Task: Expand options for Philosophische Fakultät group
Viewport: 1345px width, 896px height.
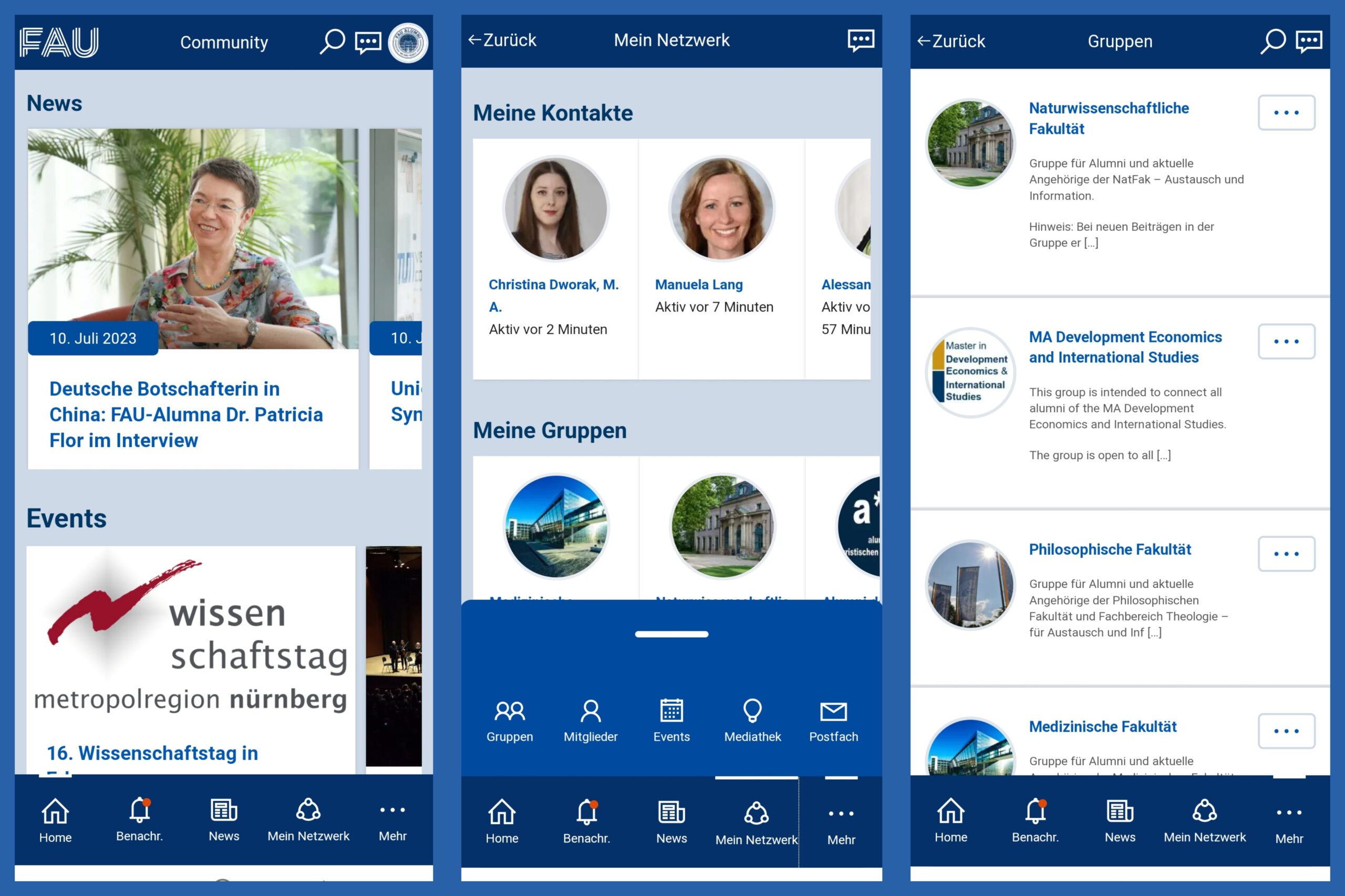Action: coord(1286,553)
